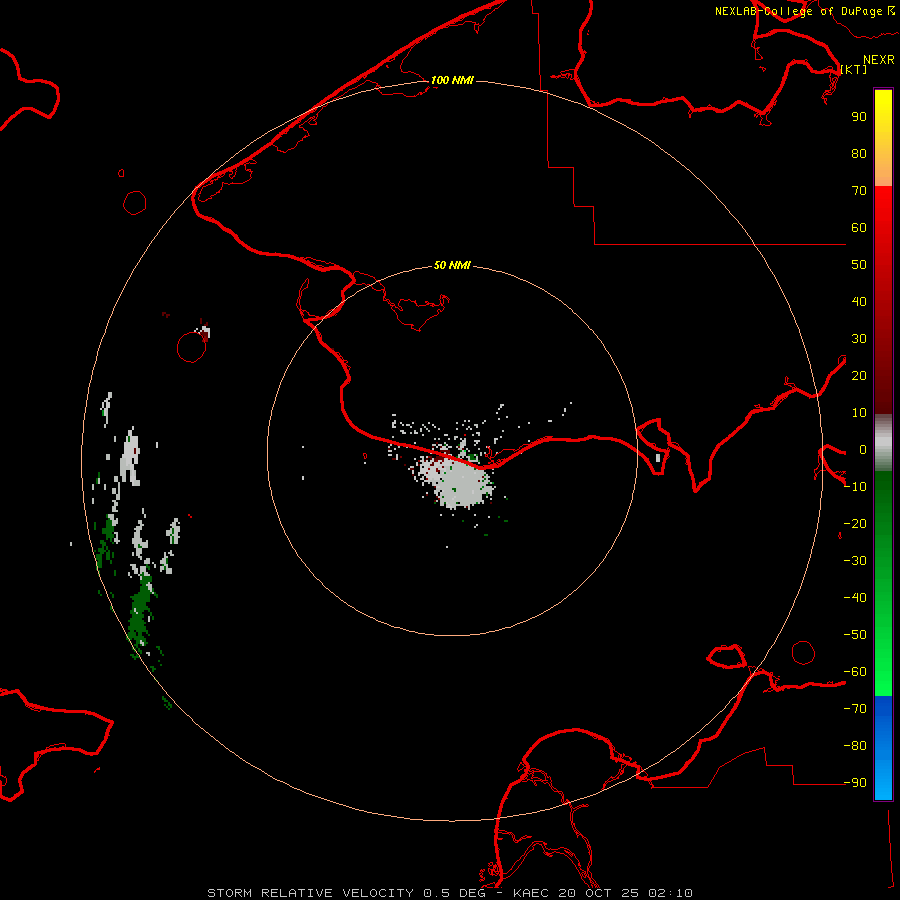Image resolution: width=900 pixels, height=900 pixels.
Task: Select the 100 NMI range ring label
Action: pos(452,80)
